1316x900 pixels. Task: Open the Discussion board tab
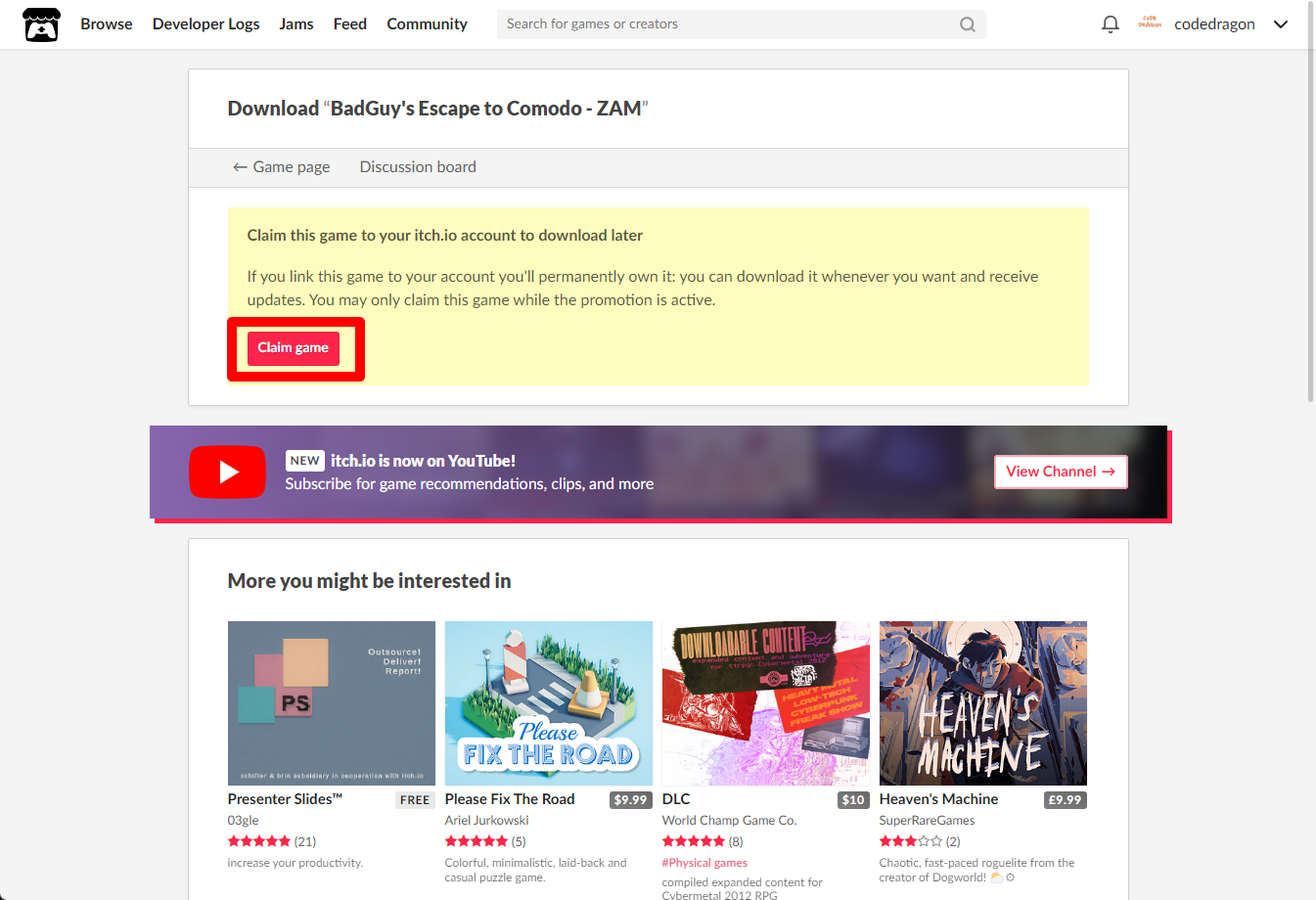(418, 167)
